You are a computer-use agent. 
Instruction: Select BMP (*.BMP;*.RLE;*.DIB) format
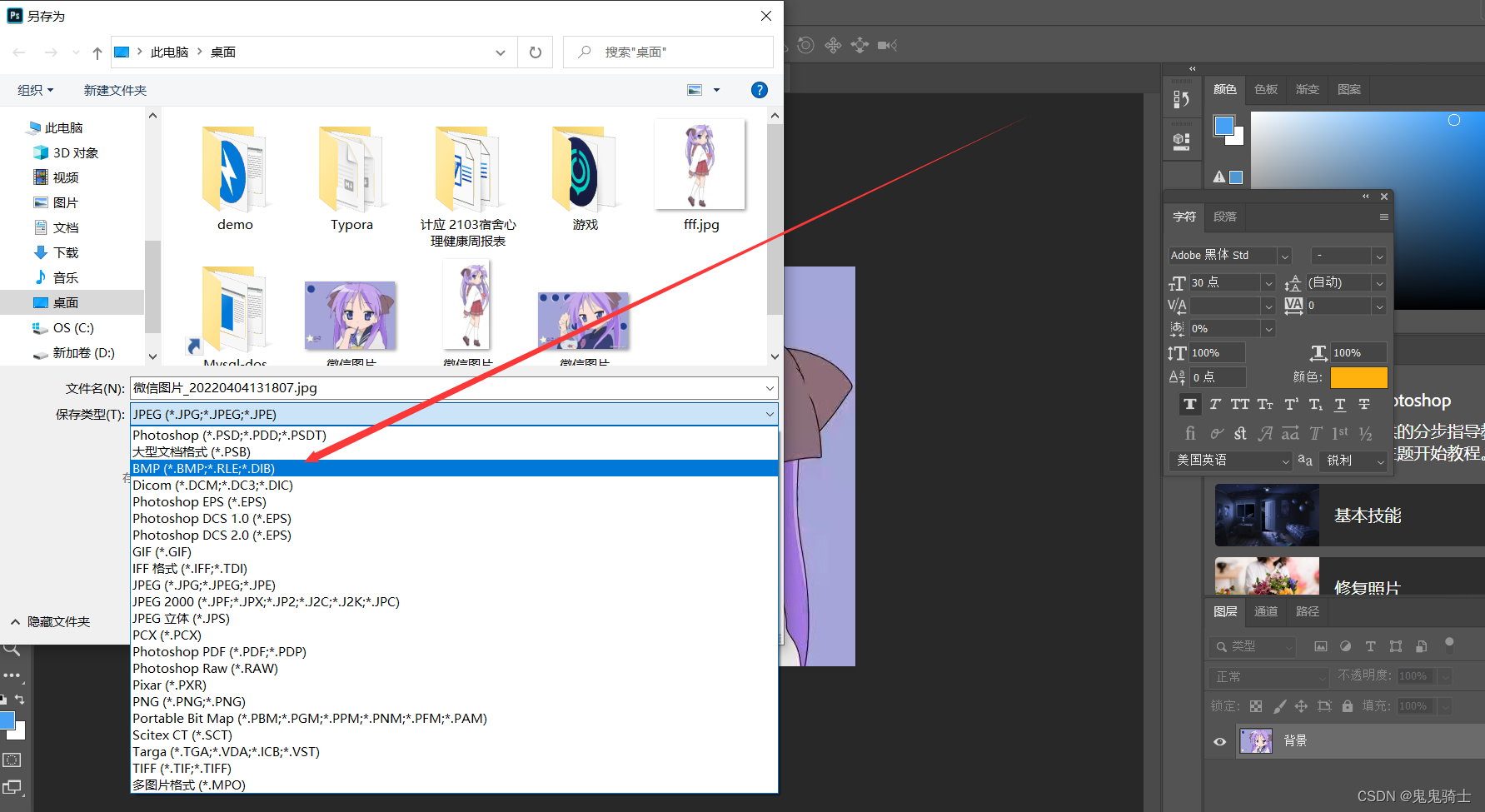pos(454,468)
